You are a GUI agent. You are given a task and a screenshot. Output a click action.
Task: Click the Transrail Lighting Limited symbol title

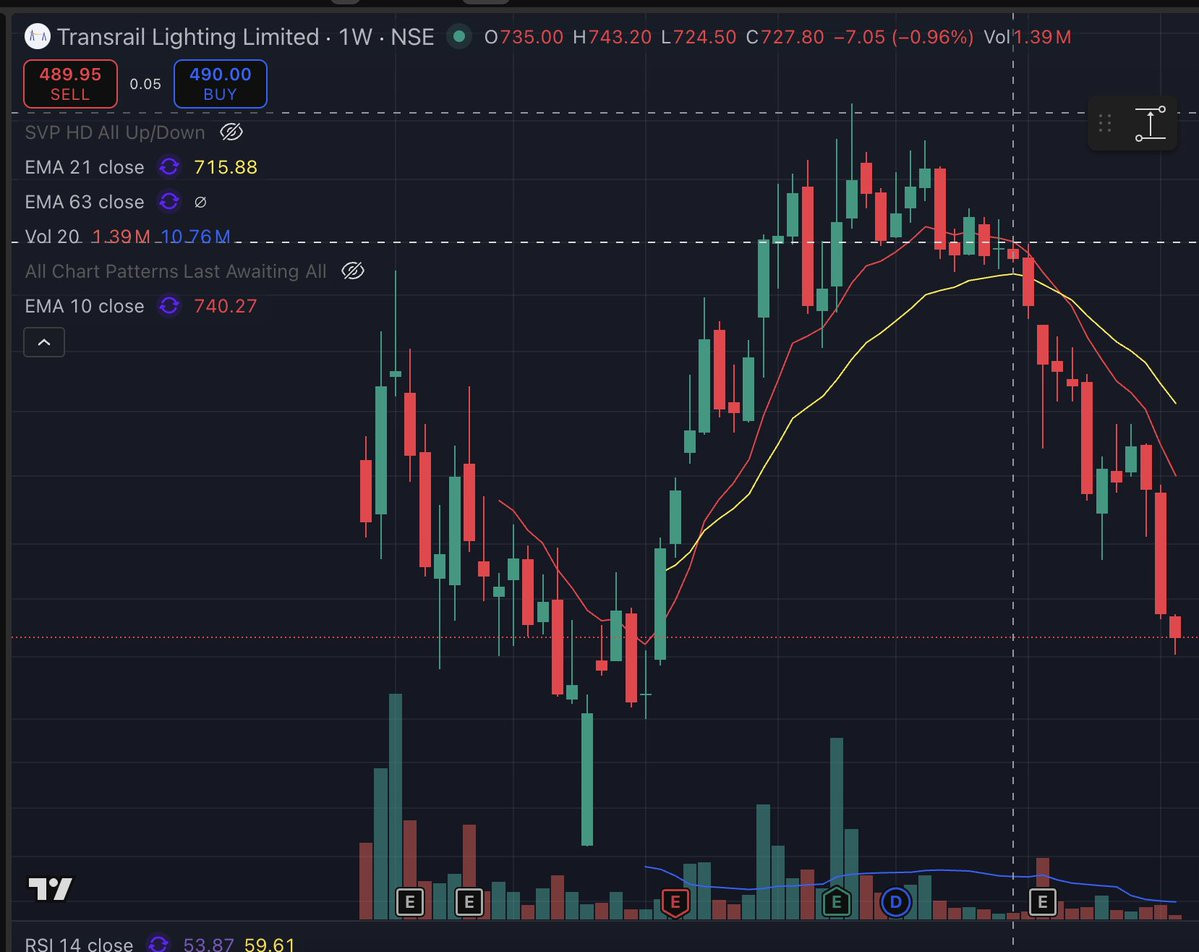click(x=187, y=37)
